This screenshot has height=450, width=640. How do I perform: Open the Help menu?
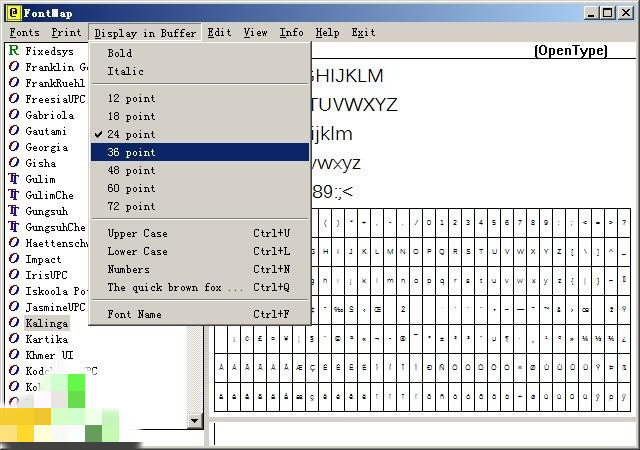(327, 33)
